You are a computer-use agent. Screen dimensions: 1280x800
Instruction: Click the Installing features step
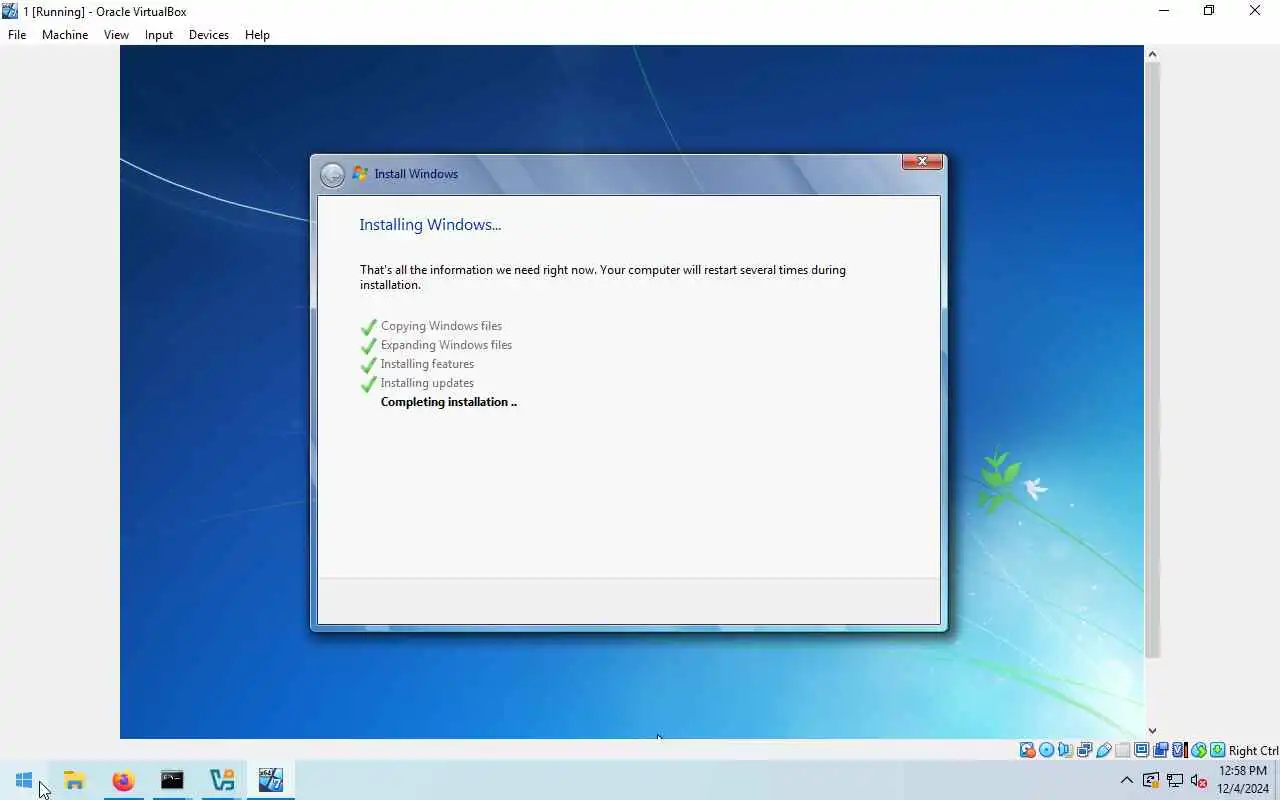[427, 364]
